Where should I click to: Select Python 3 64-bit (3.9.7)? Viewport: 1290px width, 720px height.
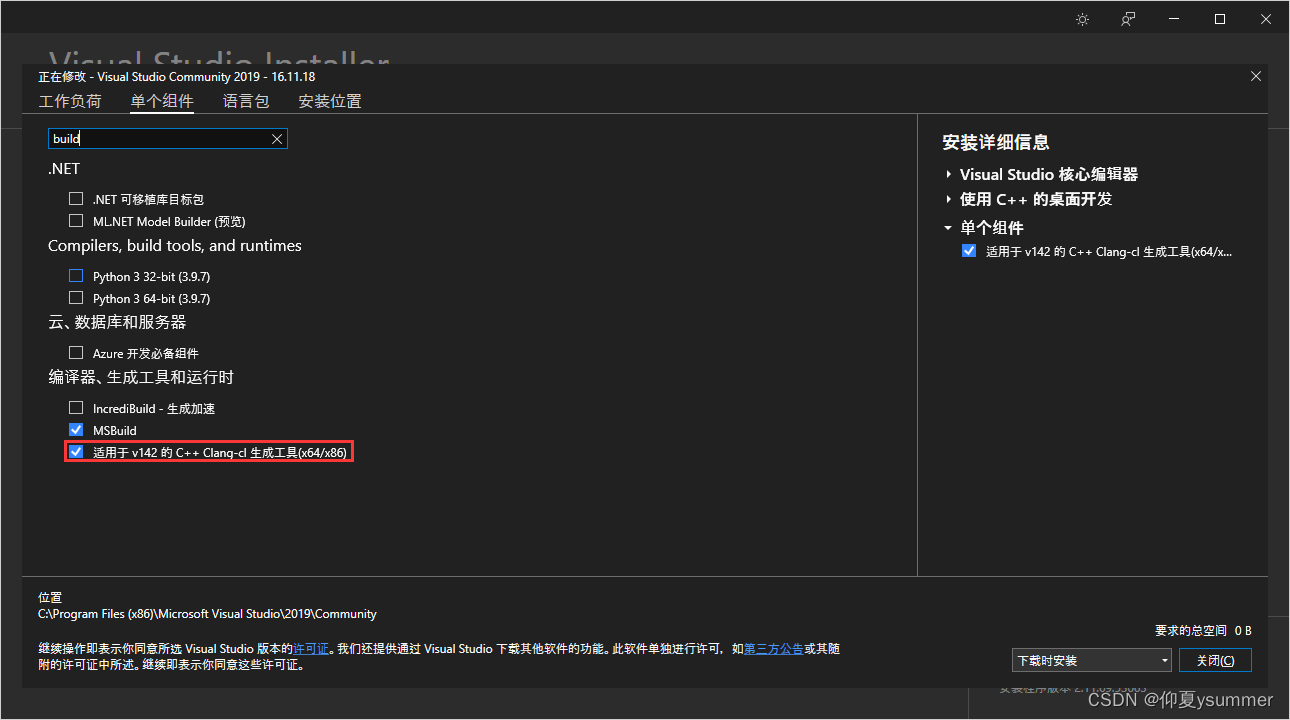pyautogui.click(x=76, y=297)
